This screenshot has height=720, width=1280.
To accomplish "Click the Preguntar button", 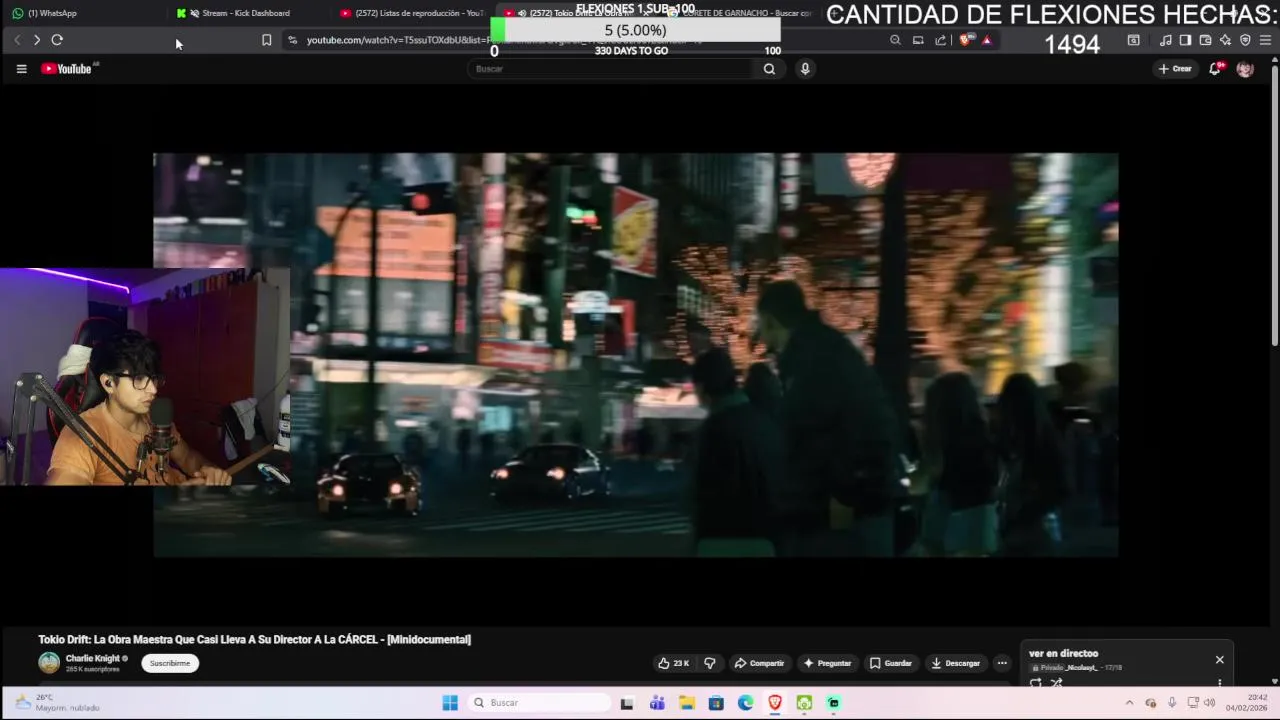I will (x=827, y=663).
